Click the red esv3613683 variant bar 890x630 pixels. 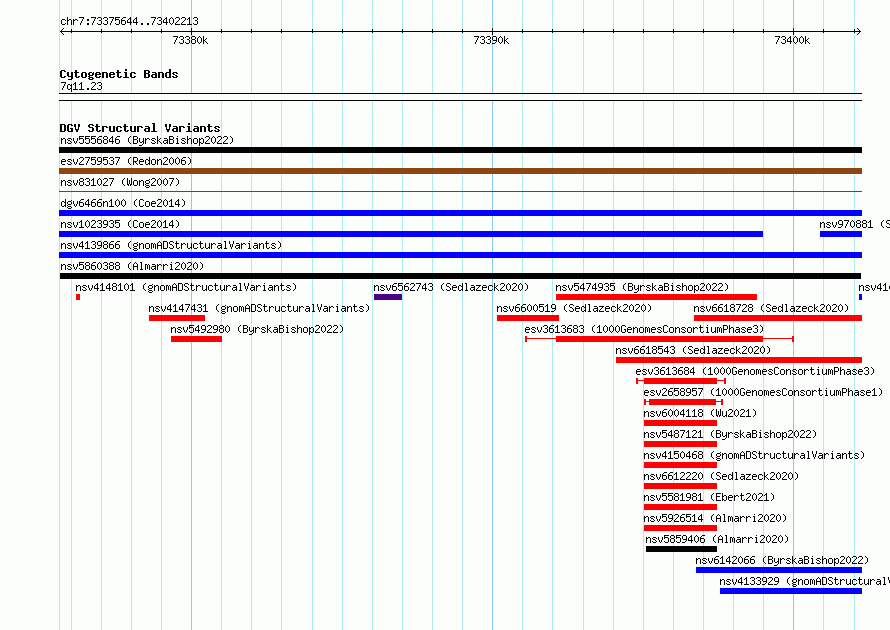(659, 339)
